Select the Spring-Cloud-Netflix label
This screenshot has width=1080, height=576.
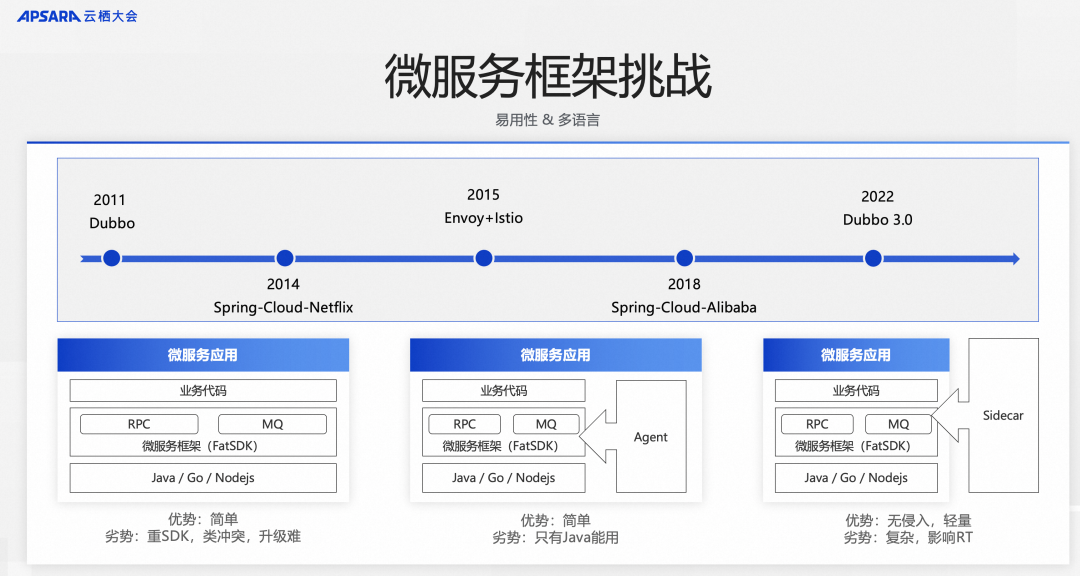[x=283, y=307]
